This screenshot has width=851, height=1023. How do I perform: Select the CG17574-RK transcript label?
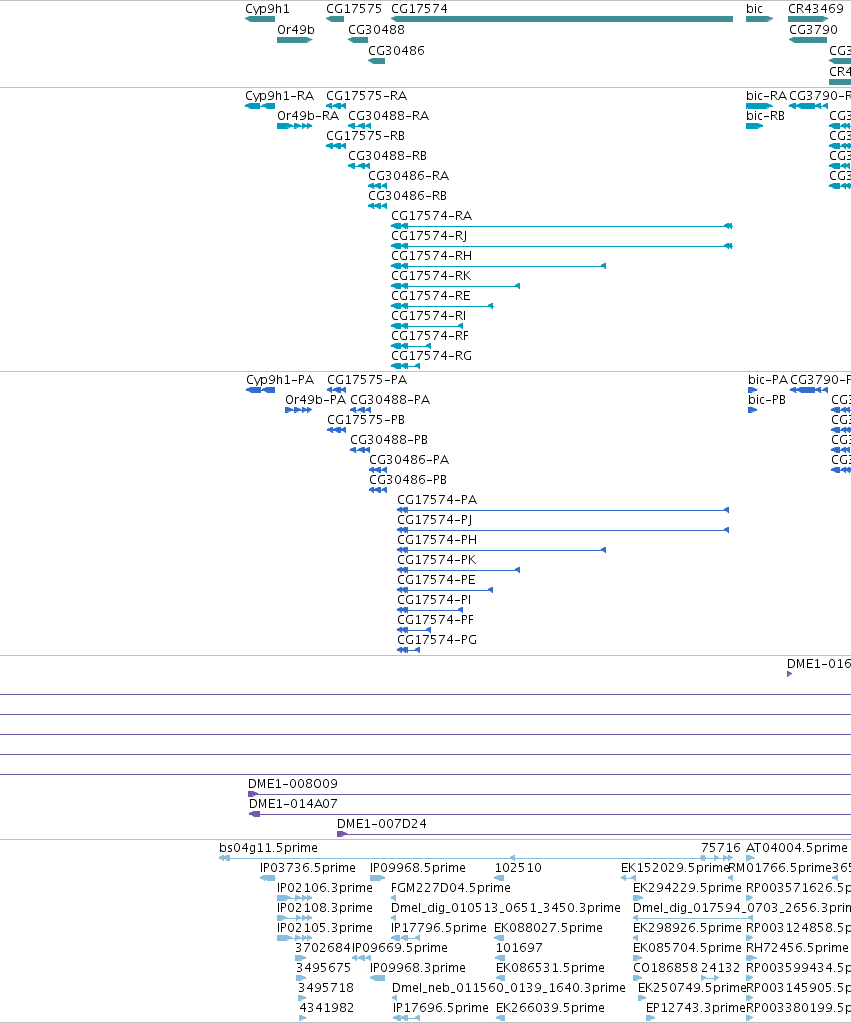point(431,276)
